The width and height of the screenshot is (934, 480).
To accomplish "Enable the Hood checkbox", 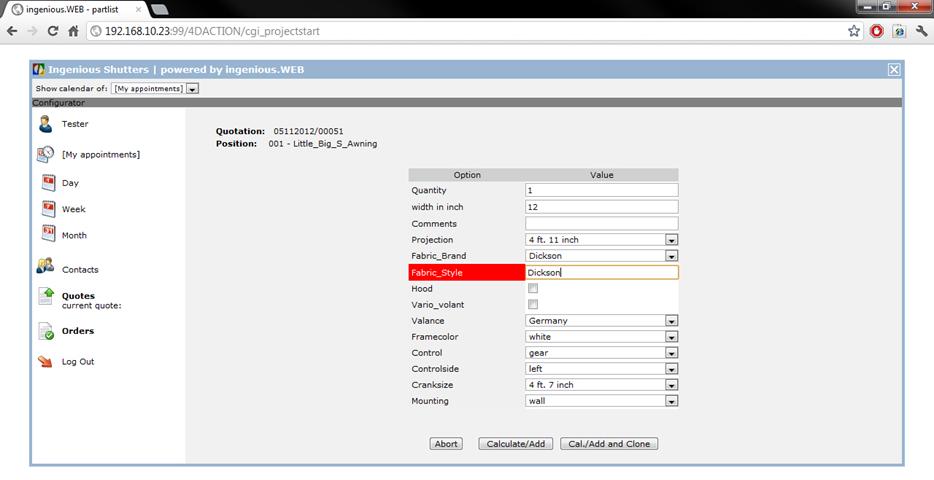I will (x=533, y=289).
